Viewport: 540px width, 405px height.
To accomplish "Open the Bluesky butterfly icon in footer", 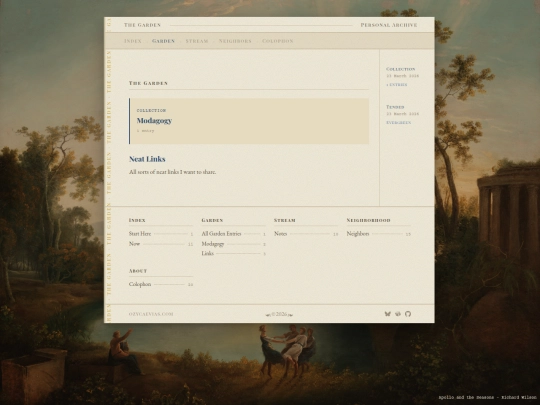I will click(x=387, y=314).
